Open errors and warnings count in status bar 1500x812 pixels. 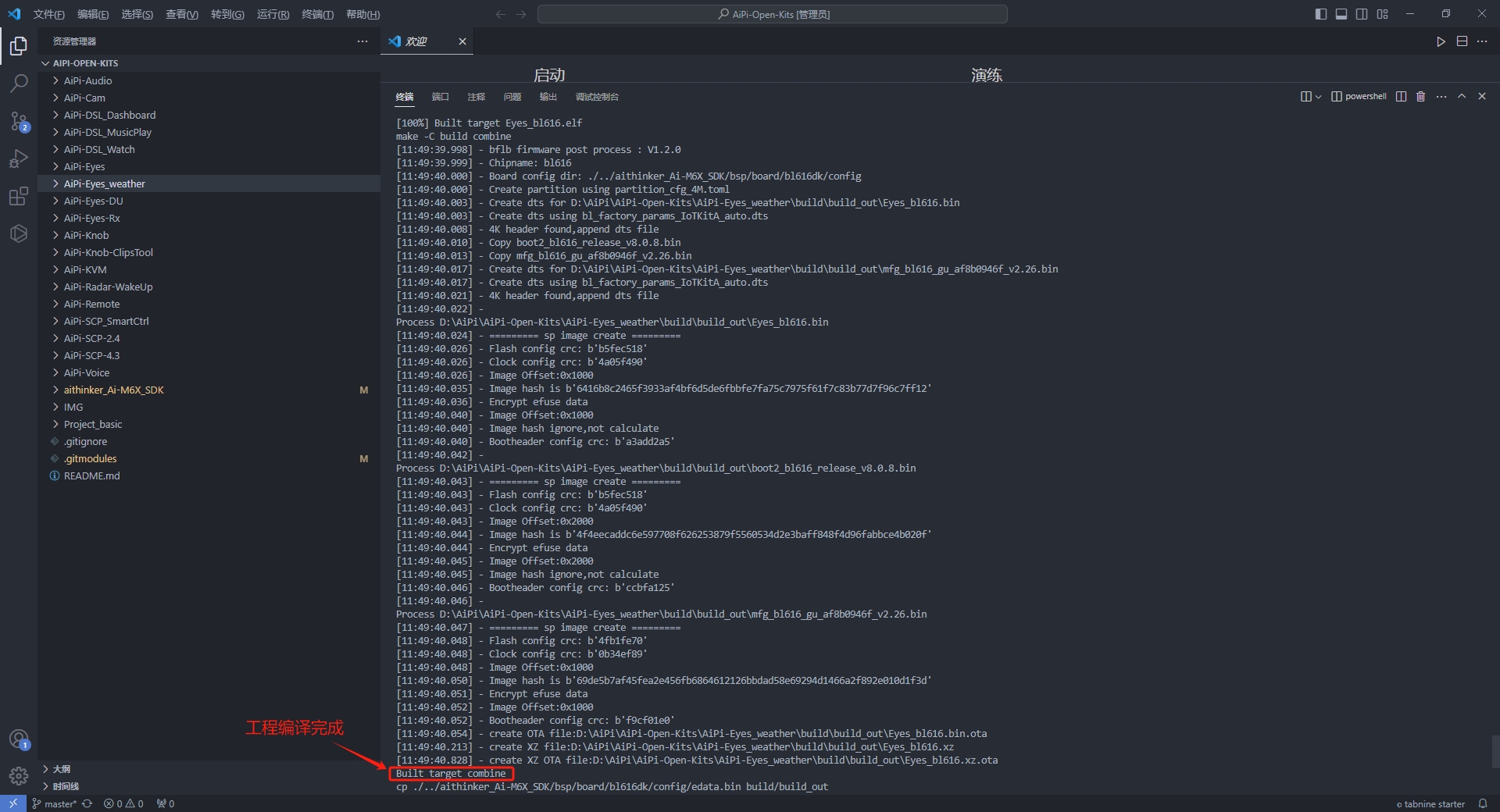tap(123, 803)
